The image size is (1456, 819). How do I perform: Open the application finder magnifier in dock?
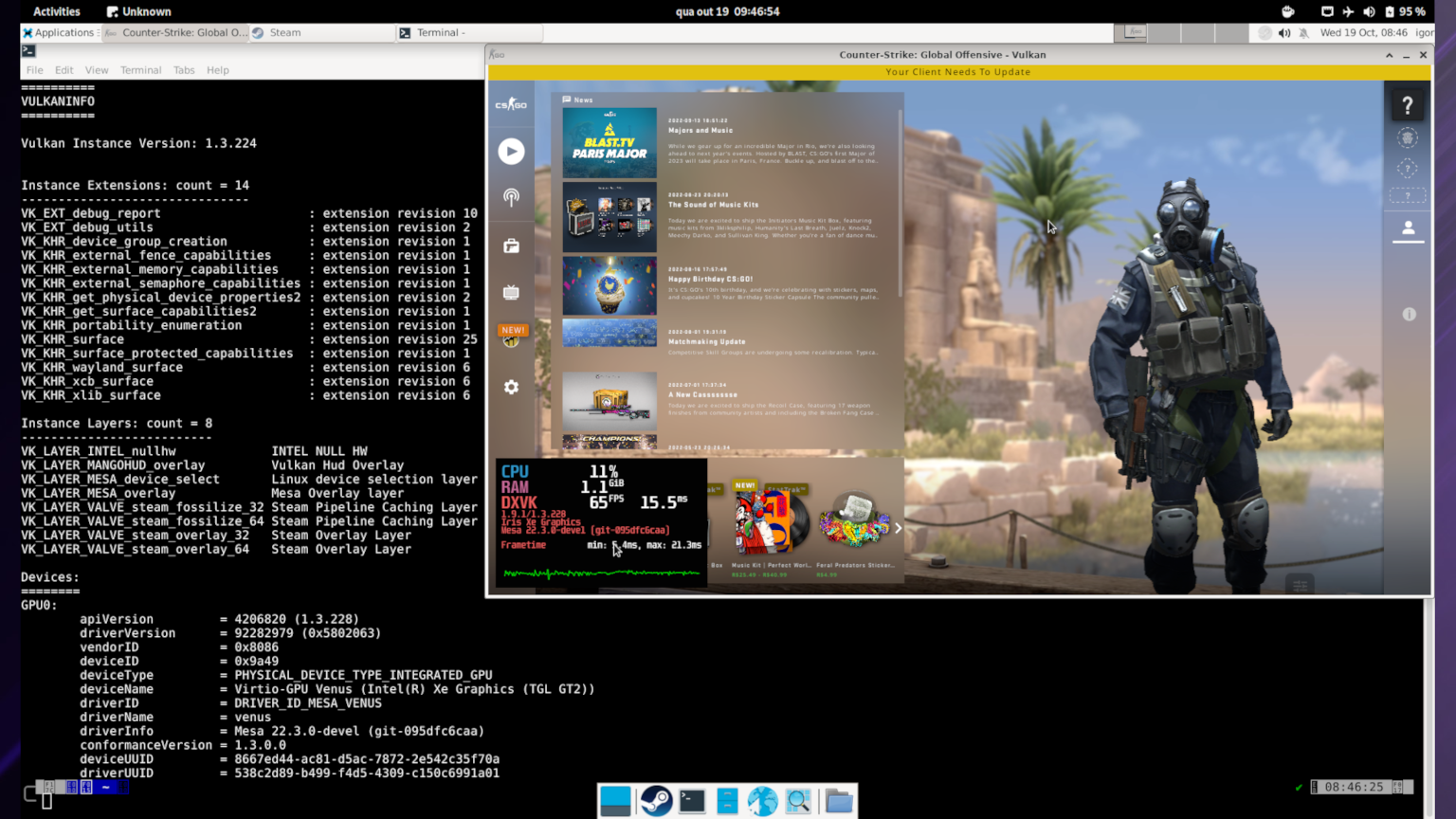[798, 801]
